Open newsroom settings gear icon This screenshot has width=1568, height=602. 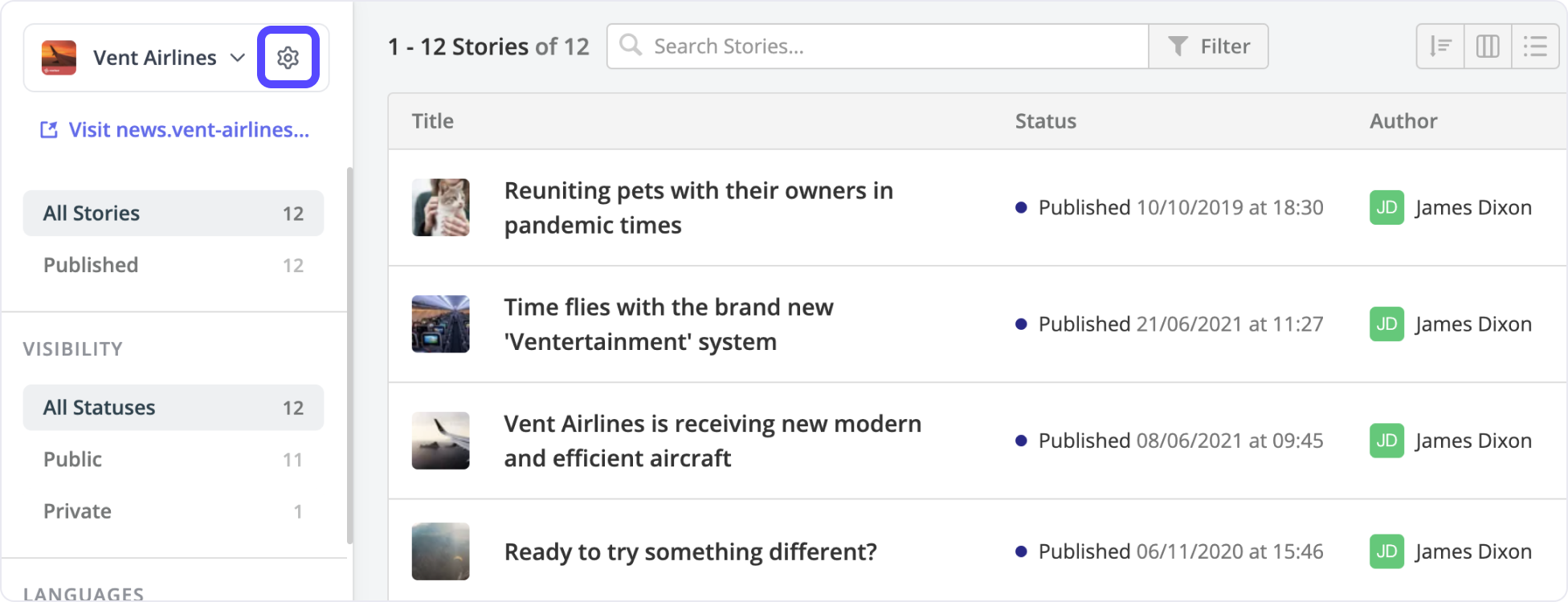click(288, 58)
